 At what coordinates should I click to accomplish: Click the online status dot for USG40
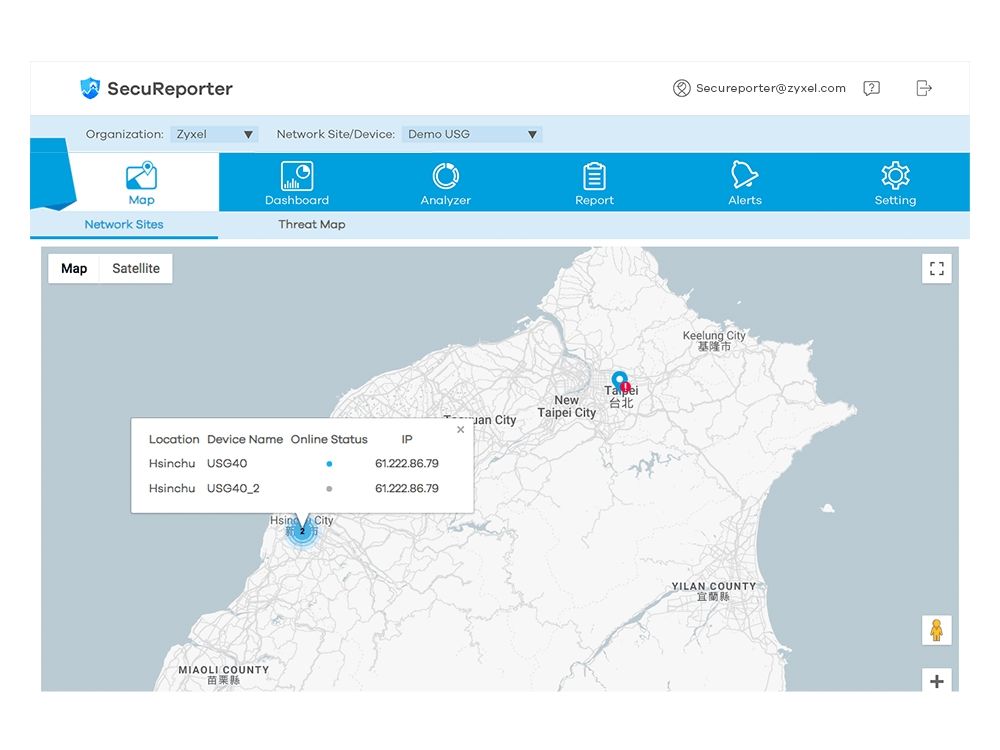(329, 464)
